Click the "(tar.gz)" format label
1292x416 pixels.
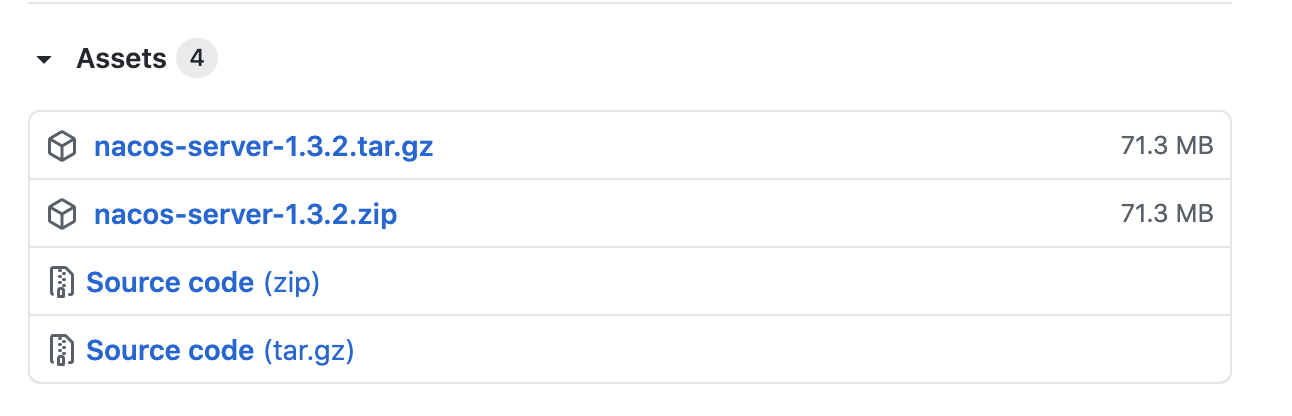pos(309,350)
